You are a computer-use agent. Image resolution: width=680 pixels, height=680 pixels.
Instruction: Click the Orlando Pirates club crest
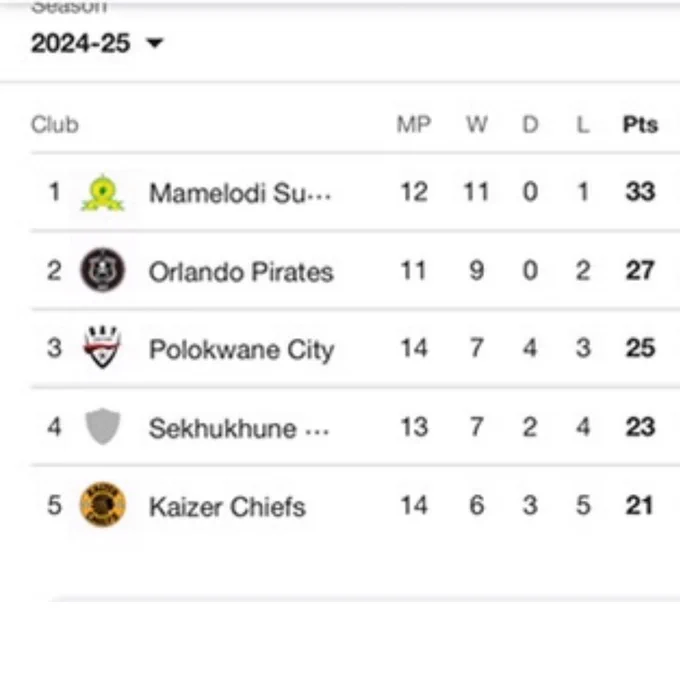click(102, 271)
